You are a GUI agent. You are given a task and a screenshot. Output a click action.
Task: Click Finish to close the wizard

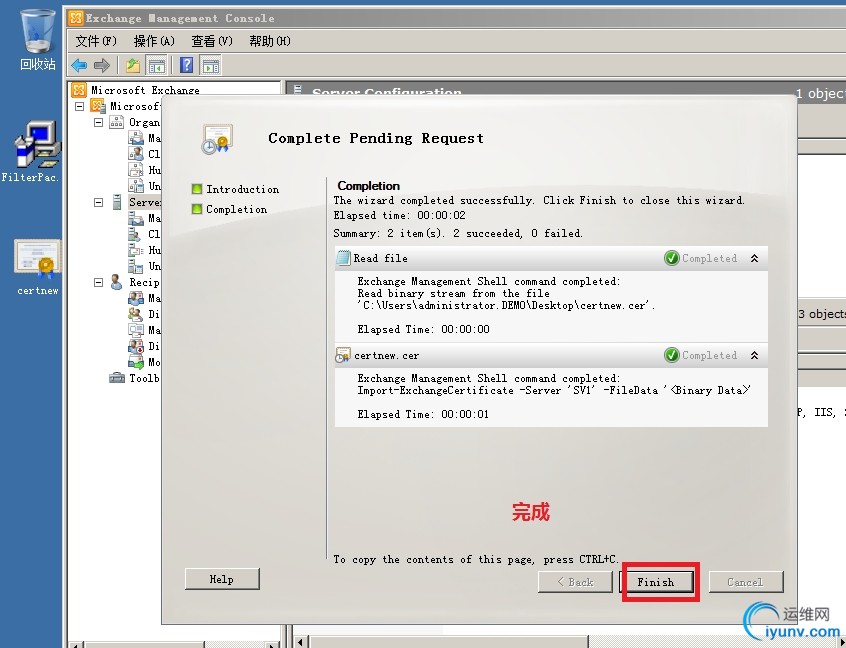(656, 582)
